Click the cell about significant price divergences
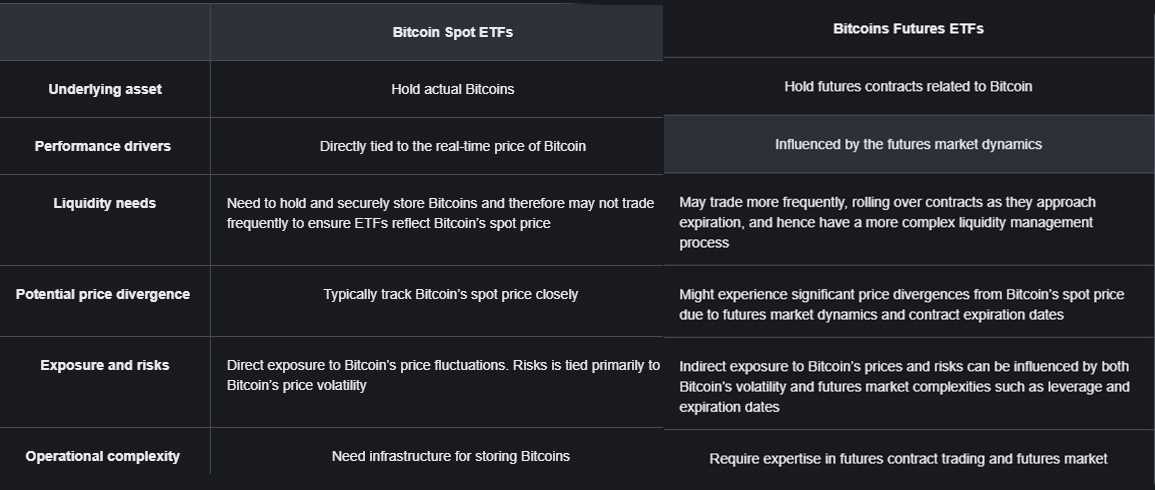 pyautogui.click(x=901, y=304)
